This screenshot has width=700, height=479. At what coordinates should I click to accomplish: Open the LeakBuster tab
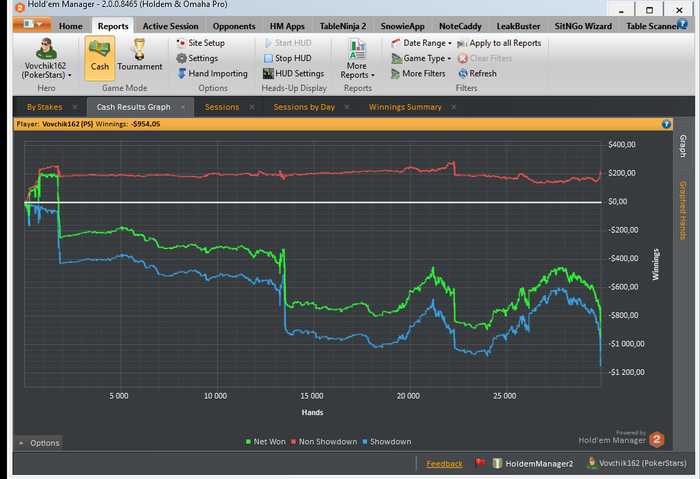point(518,26)
